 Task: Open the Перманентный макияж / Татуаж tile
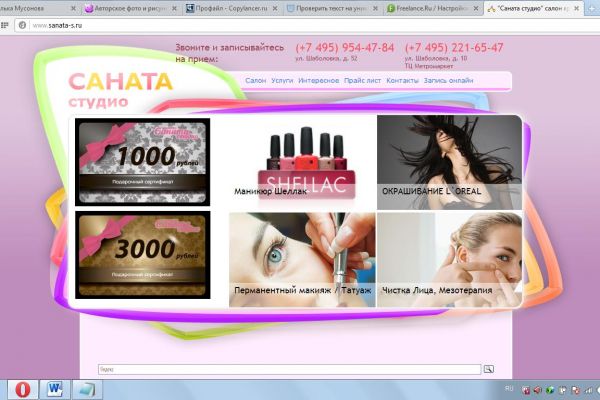pos(302,260)
